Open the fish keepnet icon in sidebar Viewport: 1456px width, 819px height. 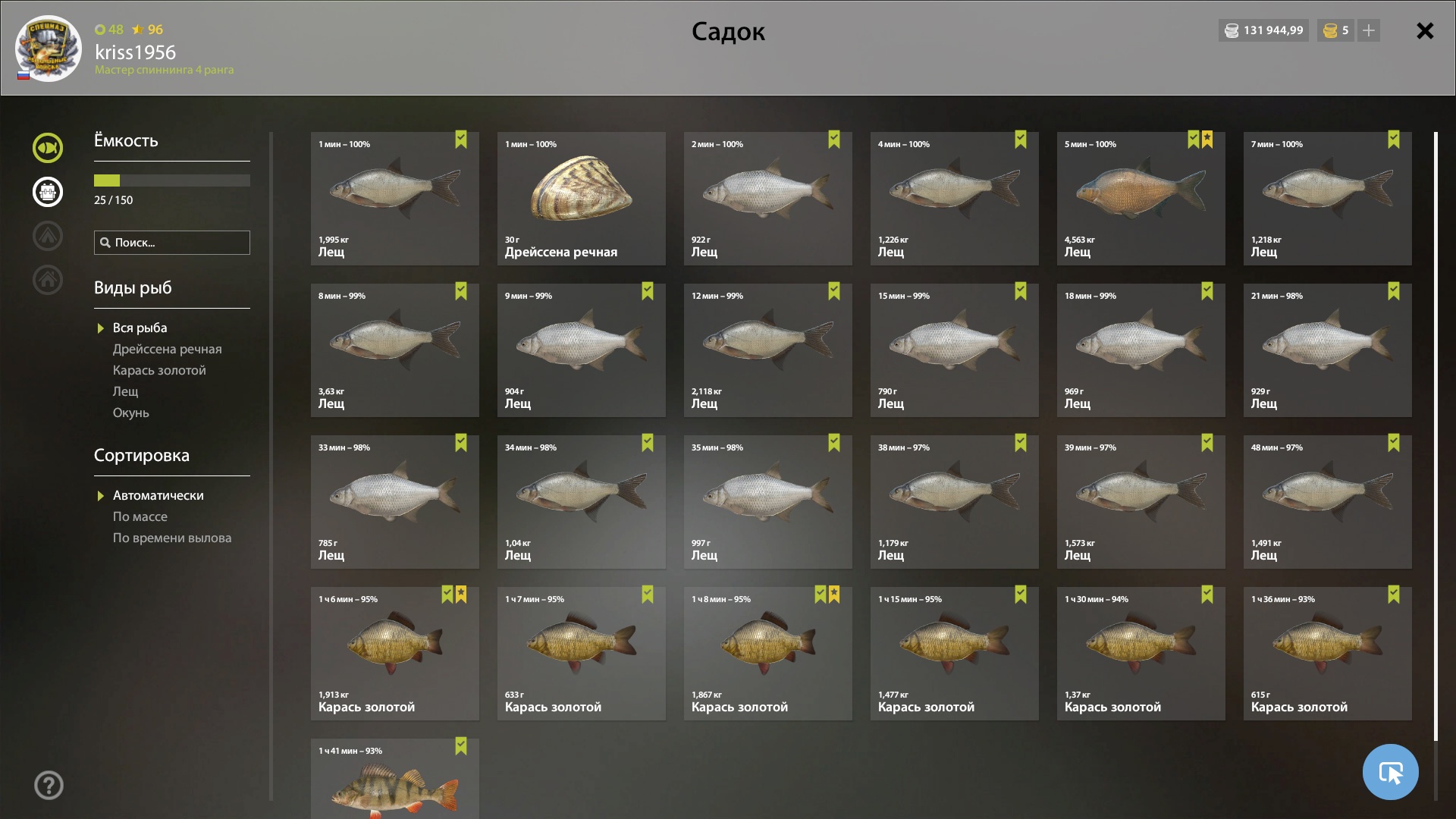tap(48, 148)
